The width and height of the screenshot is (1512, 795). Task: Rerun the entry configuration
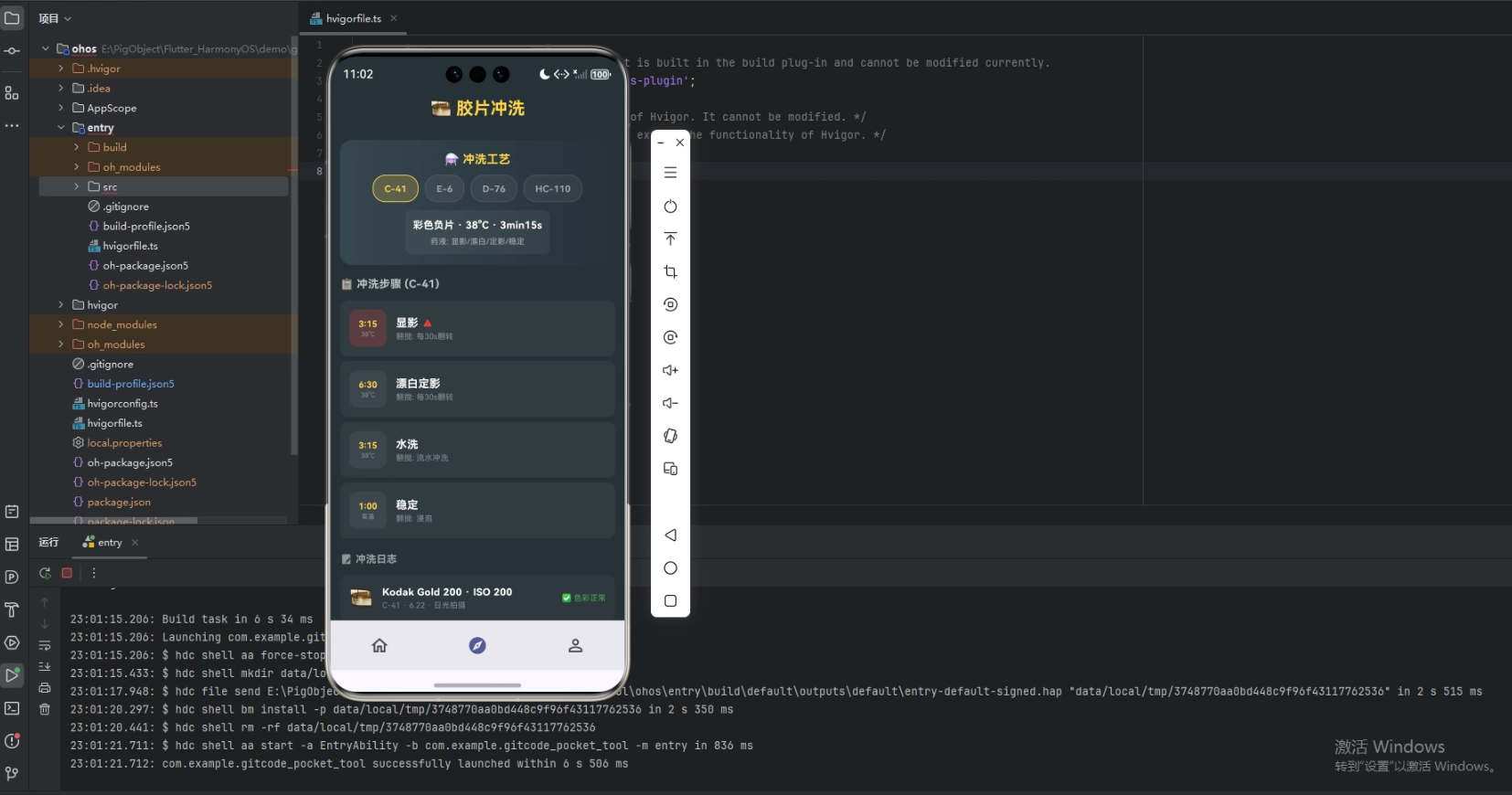click(45, 573)
